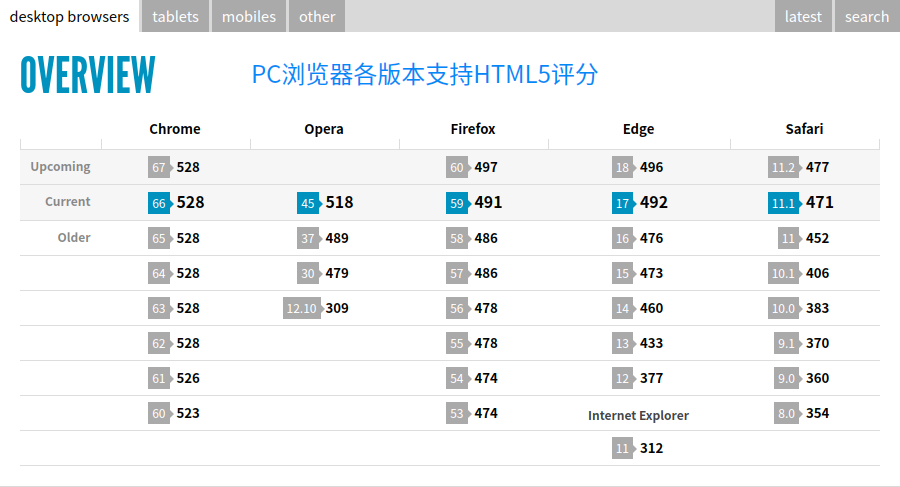
Task: Click Chrome 64 version badge
Action: (x=159, y=273)
